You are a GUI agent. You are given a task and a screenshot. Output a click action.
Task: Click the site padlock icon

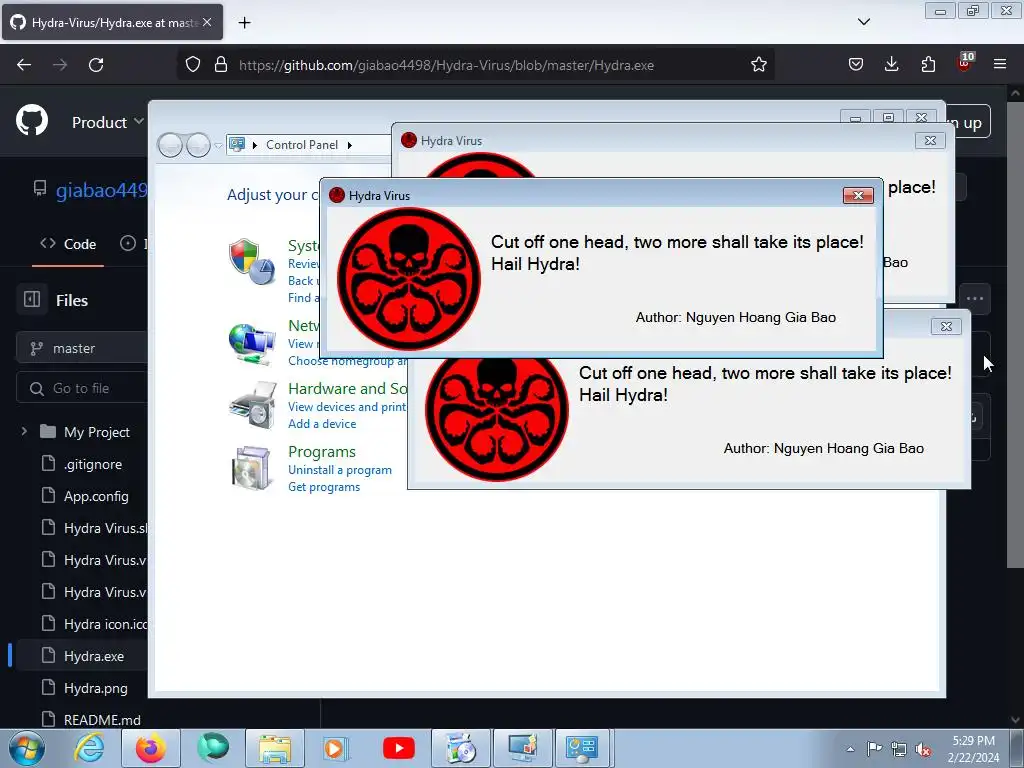pyautogui.click(x=221, y=65)
